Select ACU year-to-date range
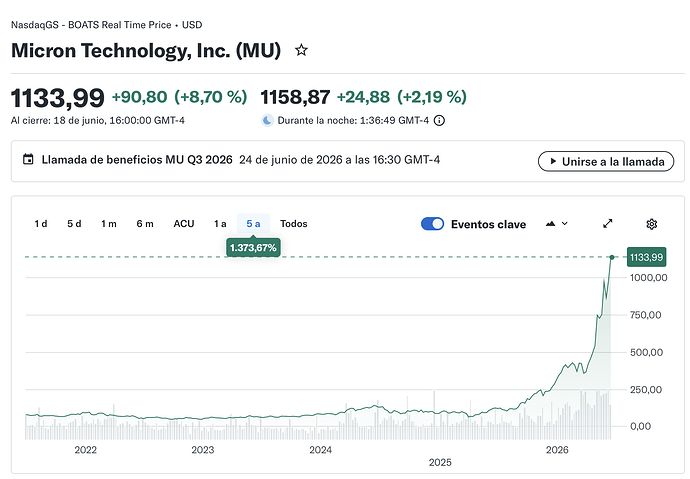The height and width of the screenshot is (479, 690). tap(184, 224)
